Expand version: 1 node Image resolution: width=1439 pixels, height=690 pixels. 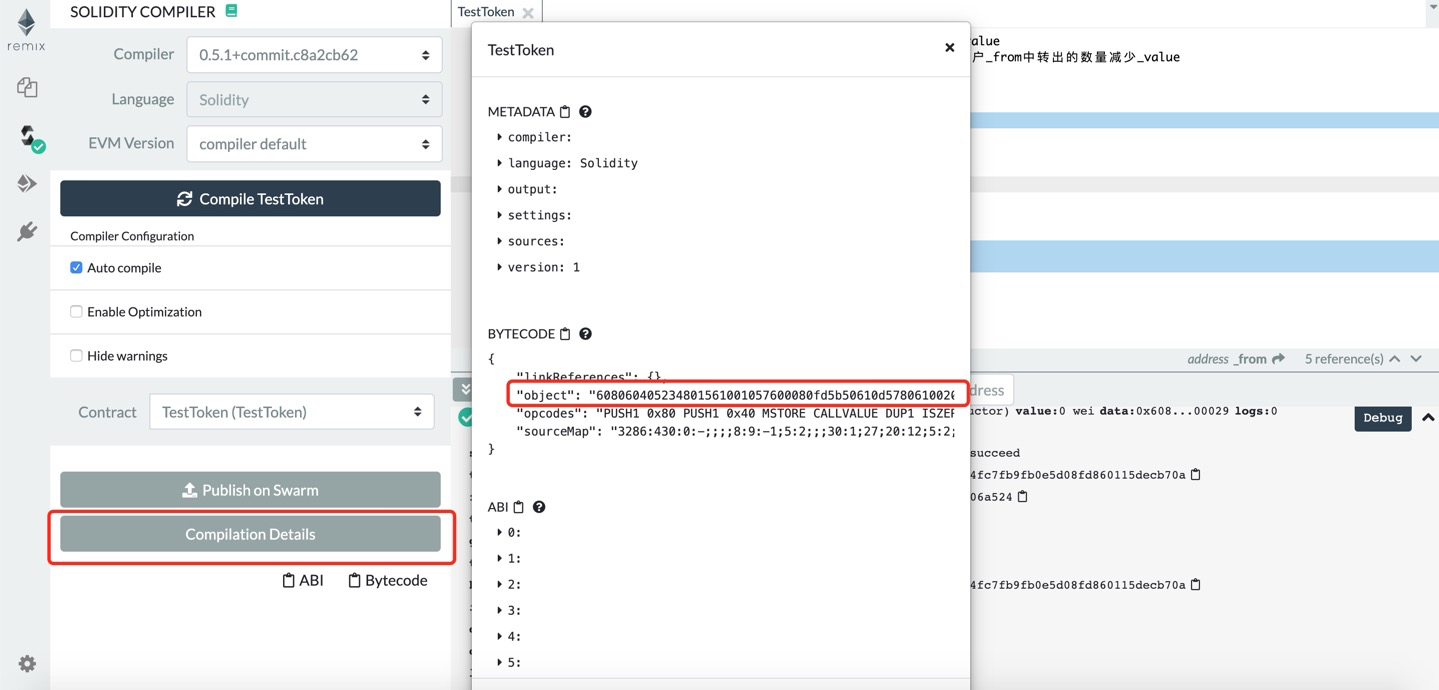click(499, 267)
